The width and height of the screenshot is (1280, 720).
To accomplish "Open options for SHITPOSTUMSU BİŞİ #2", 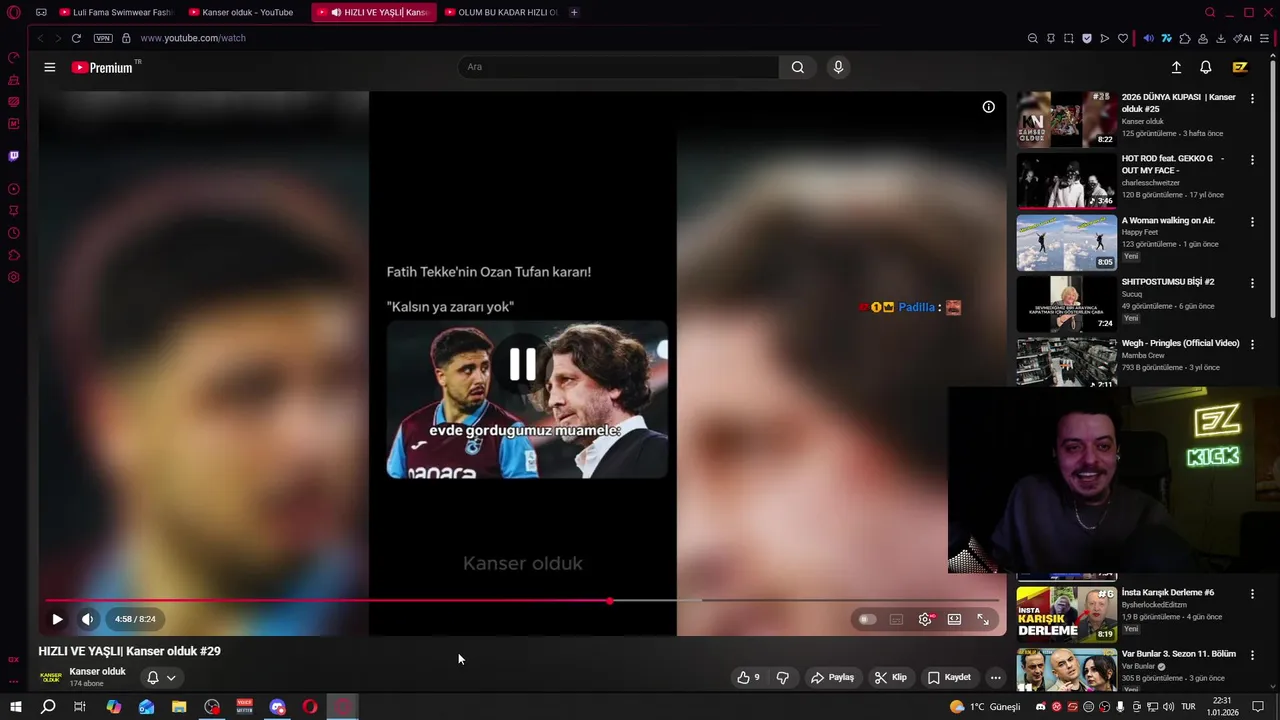I will [1252, 283].
